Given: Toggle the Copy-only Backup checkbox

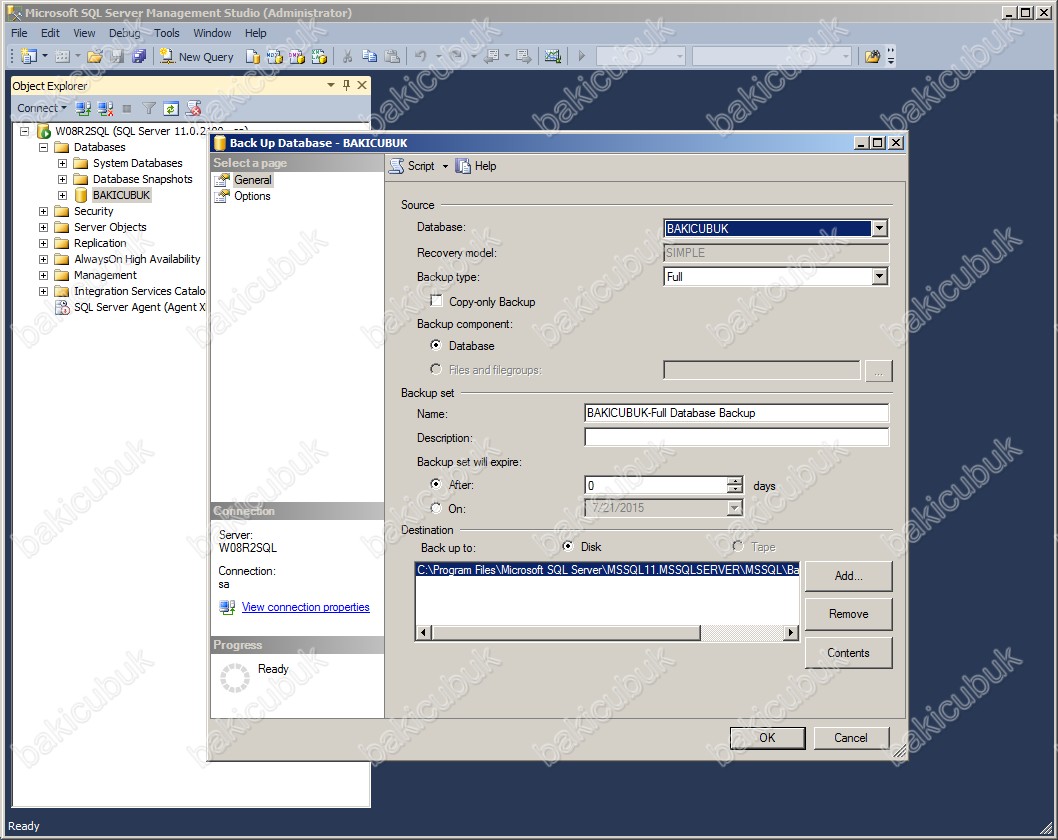Looking at the screenshot, I should (x=437, y=301).
